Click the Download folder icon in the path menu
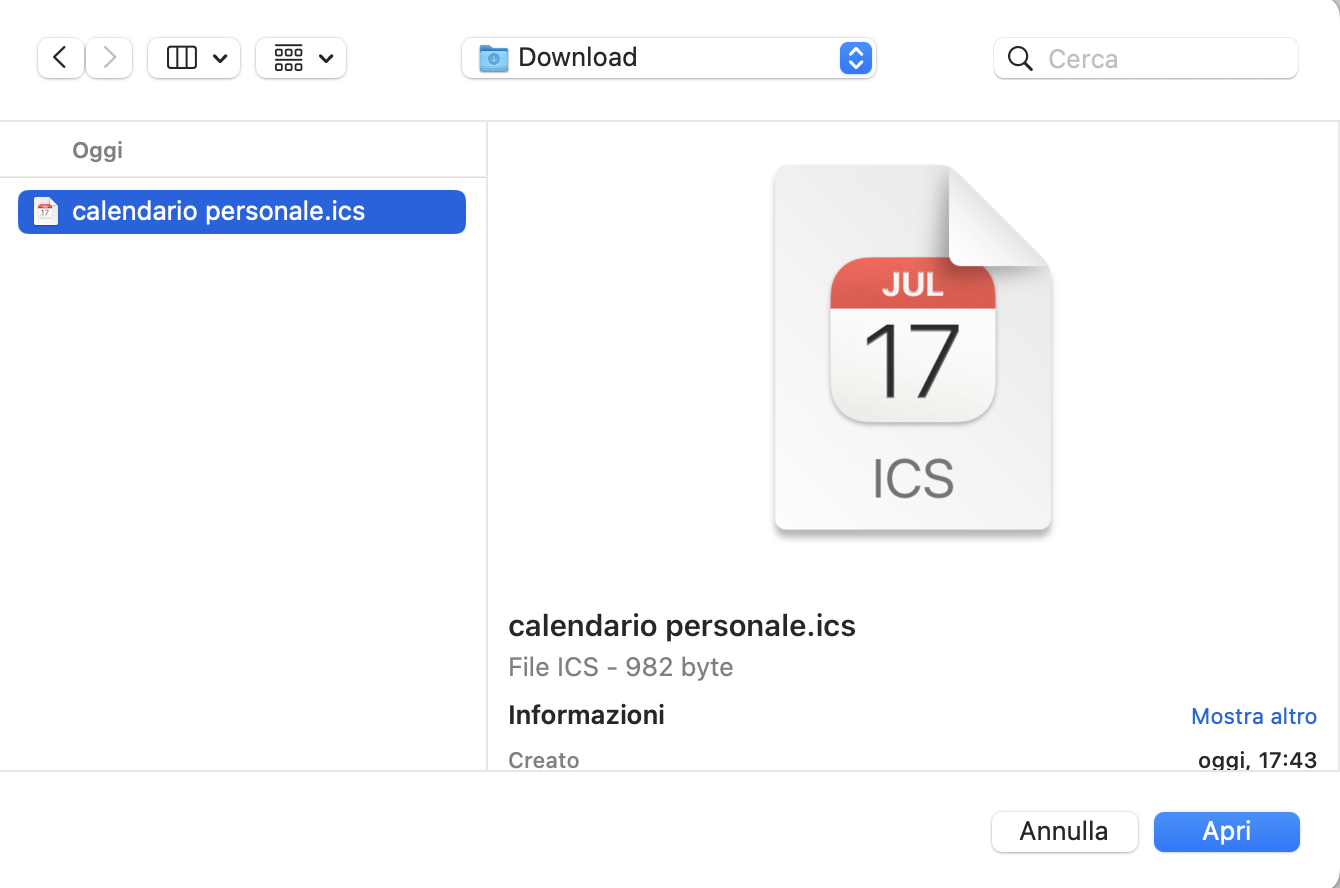This screenshot has width=1340, height=888. click(494, 58)
